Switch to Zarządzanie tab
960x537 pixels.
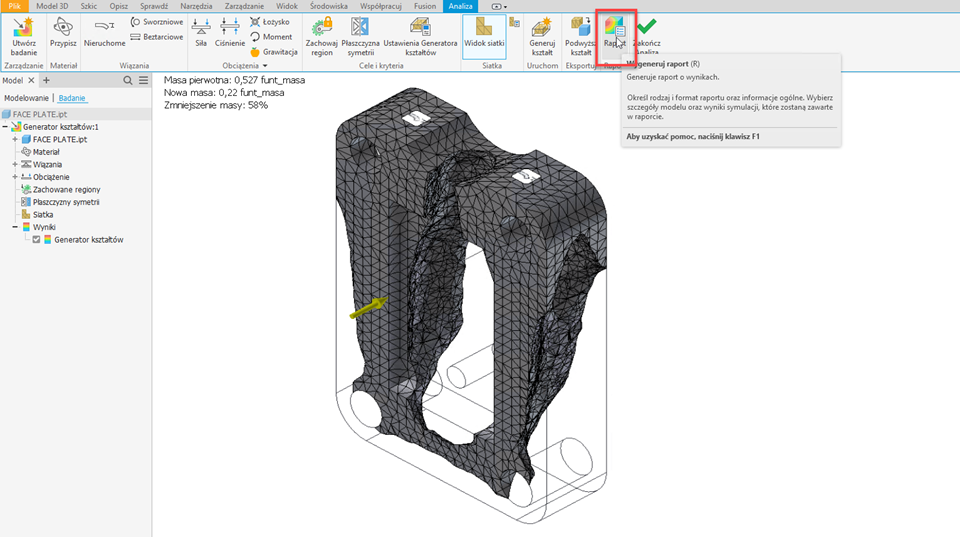244,6
